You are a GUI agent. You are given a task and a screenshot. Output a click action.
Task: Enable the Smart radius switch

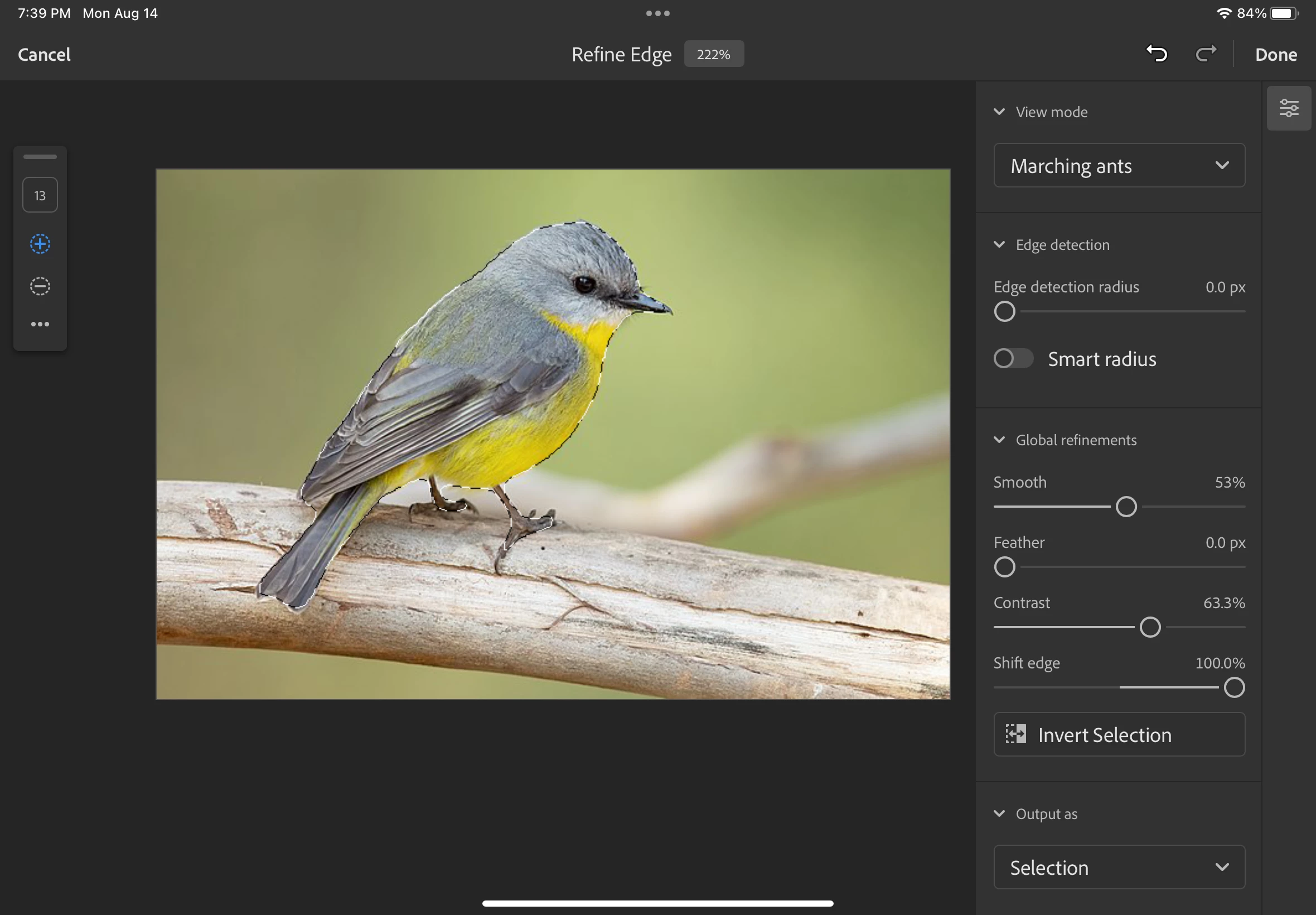point(1013,358)
